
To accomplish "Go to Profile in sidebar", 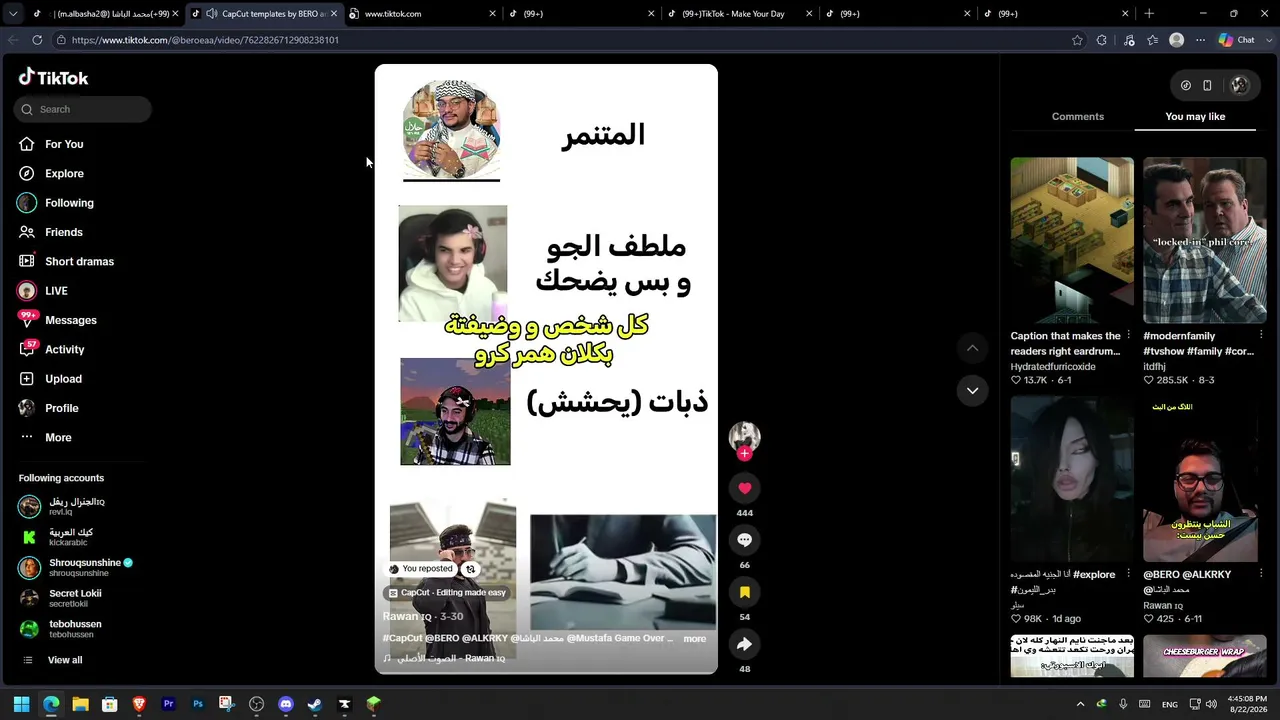I will click(x=61, y=408).
